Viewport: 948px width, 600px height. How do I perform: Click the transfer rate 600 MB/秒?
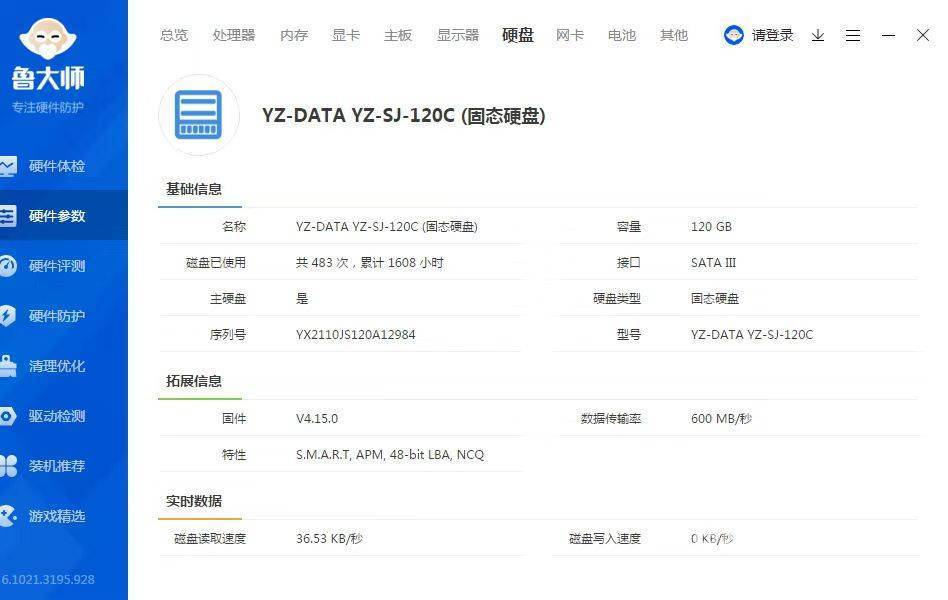point(721,418)
